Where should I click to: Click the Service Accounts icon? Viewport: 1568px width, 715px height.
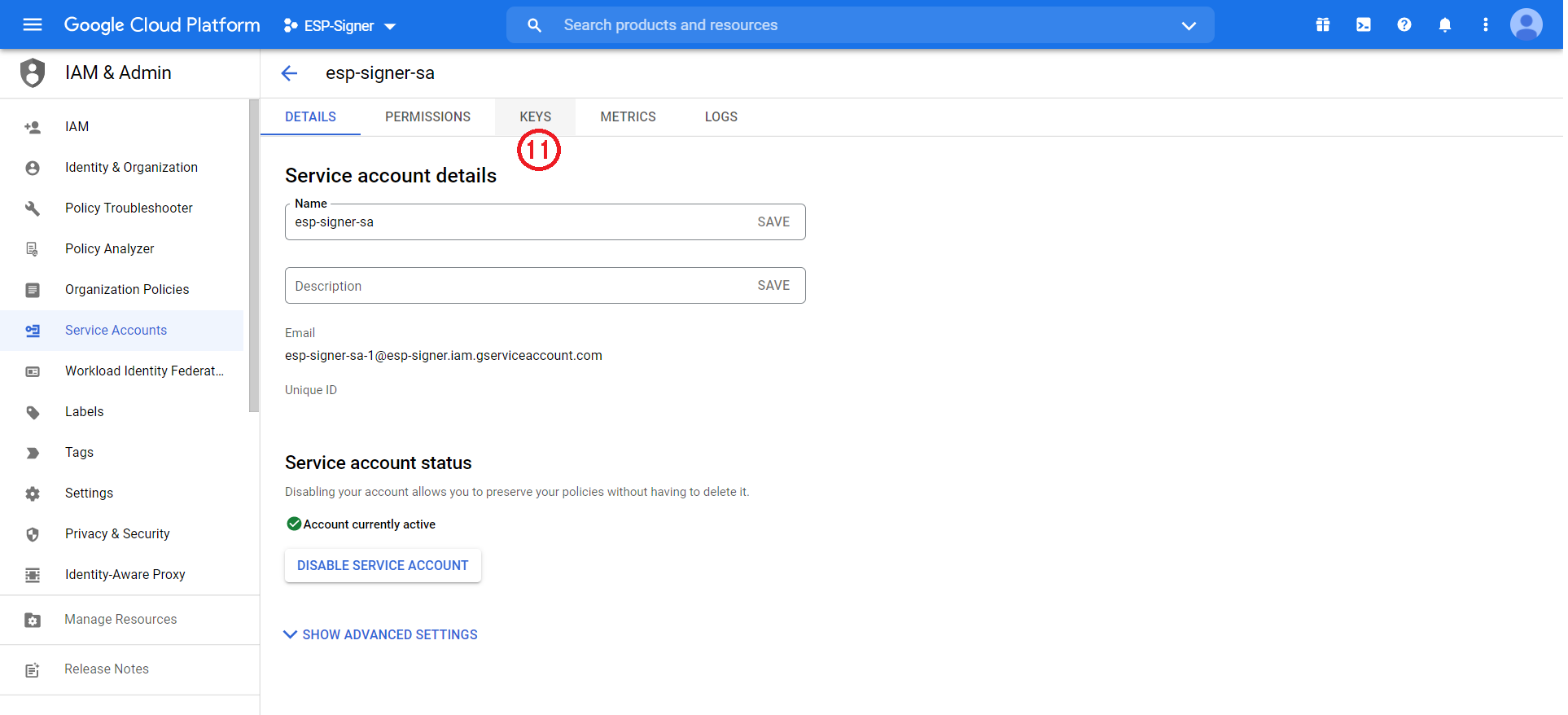pyautogui.click(x=33, y=331)
